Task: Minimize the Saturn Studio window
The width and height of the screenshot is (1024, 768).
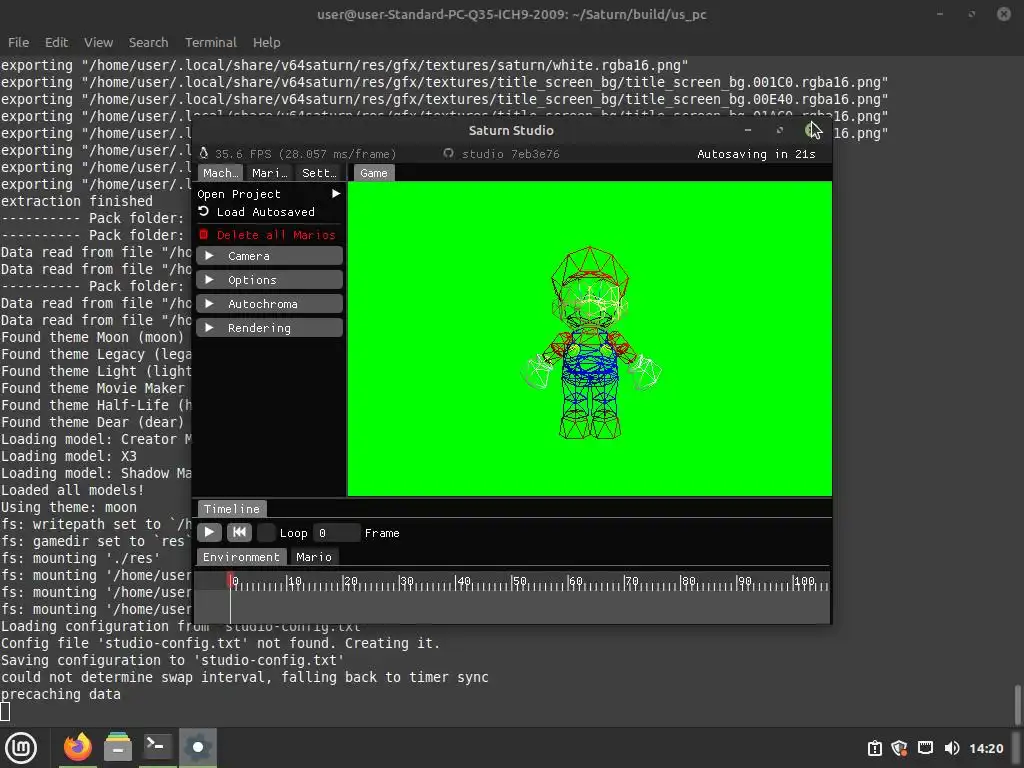Action: pos(748,130)
